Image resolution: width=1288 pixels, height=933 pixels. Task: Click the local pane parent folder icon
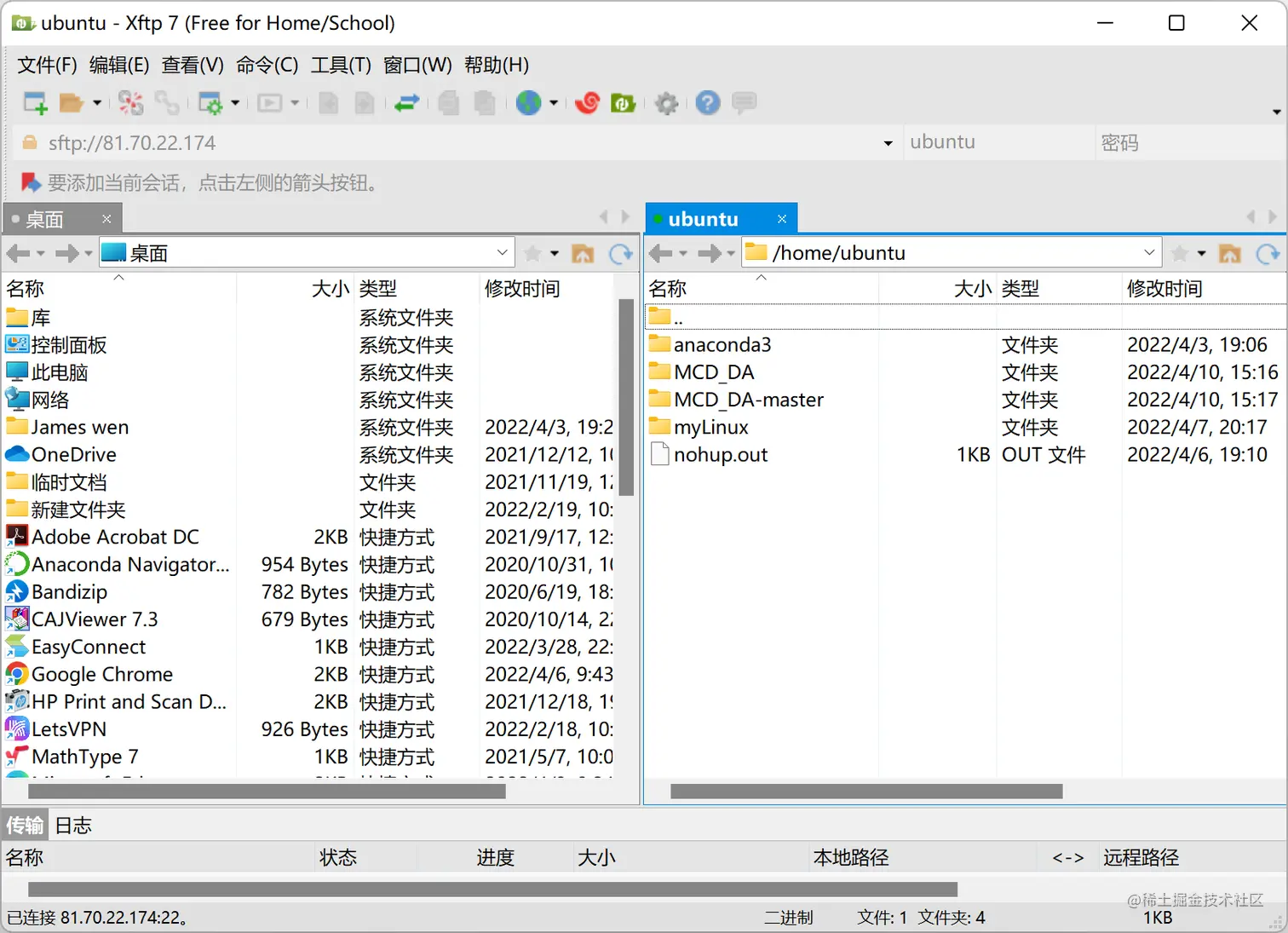(583, 253)
